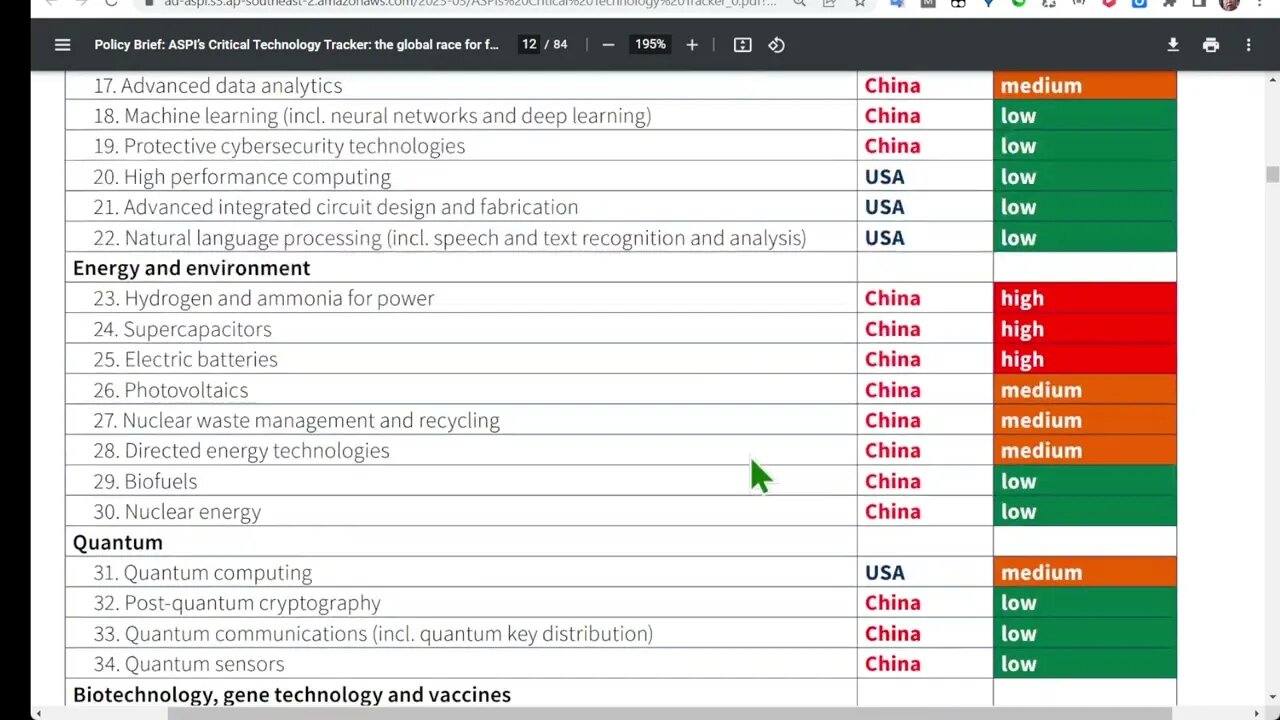The width and height of the screenshot is (1280, 720).
Task: Click the 'medium' cell for Quantum computing
Action: [x=1085, y=573]
